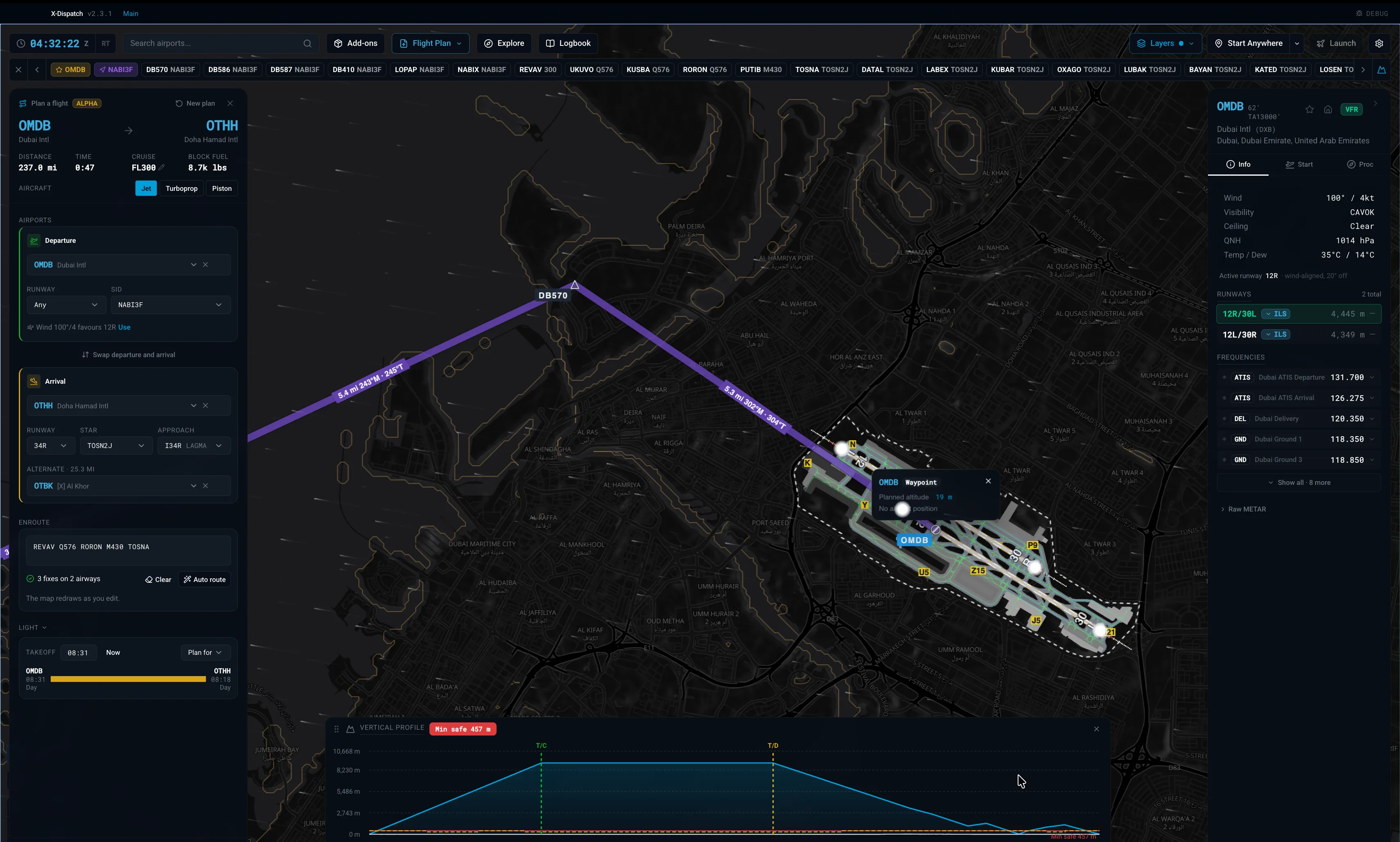Screen dimensions: 1400x842
Task: Open the departure Runway Any dropdown
Action: (66, 305)
